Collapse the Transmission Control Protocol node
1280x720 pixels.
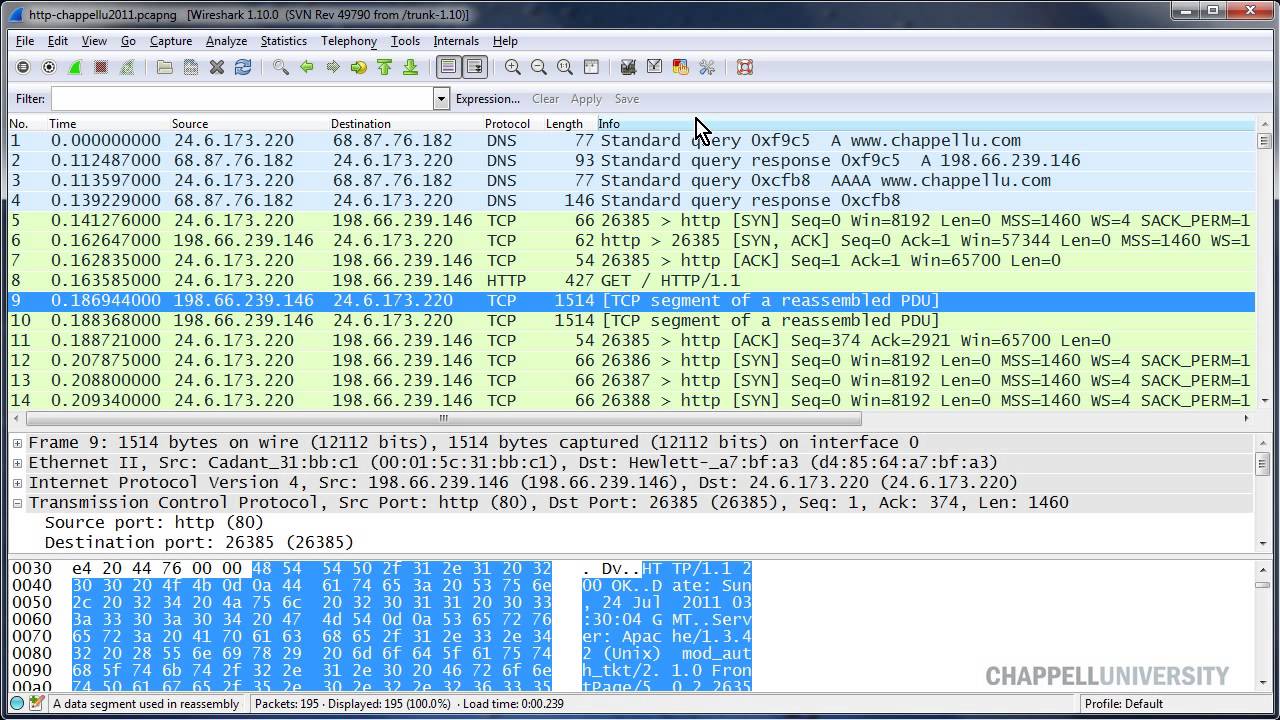click(x=17, y=503)
